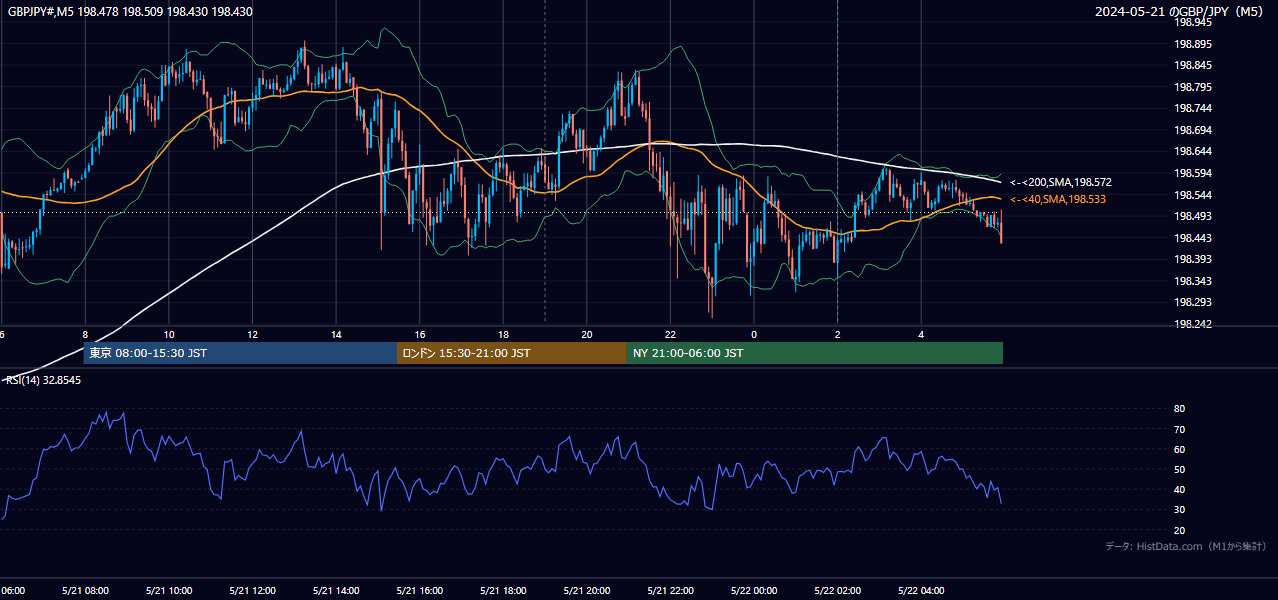1278x600 pixels.
Task: Select the 200 SMA label reading 198.572
Action: (1061, 183)
